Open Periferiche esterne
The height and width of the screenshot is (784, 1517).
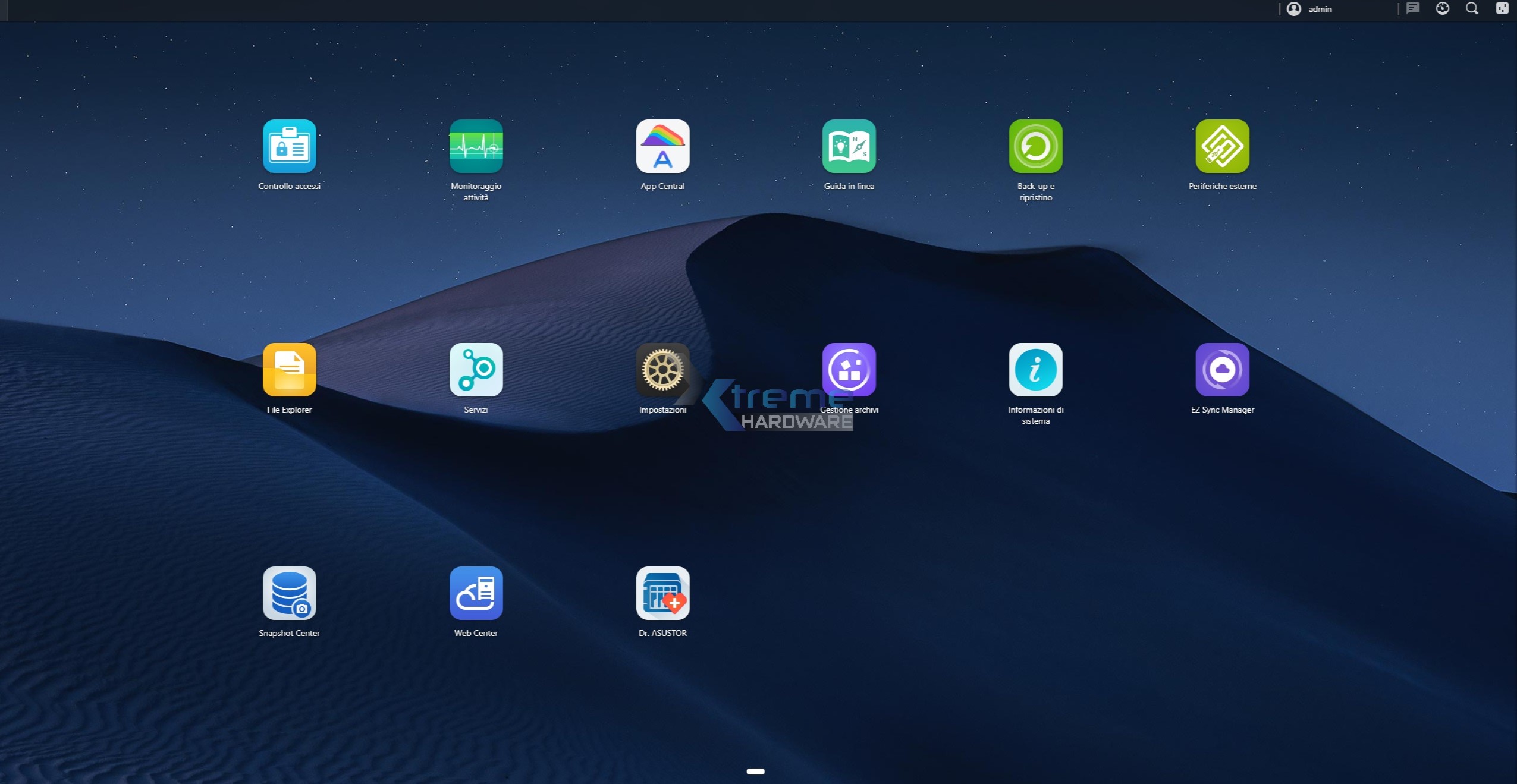(1222, 146)
